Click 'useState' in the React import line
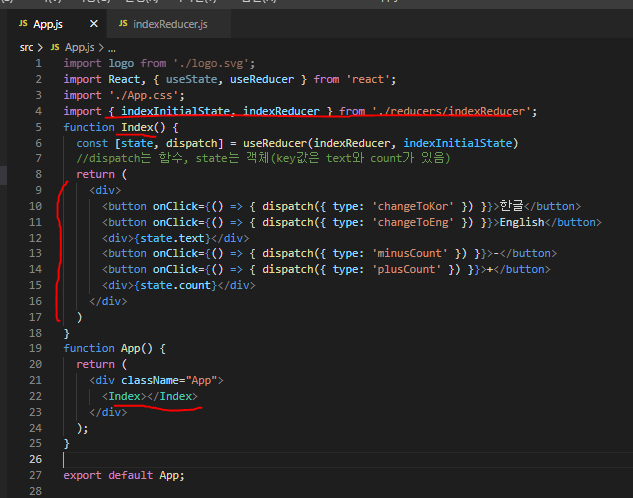Screen dimensions: 633x498 (x=192, y=80)
